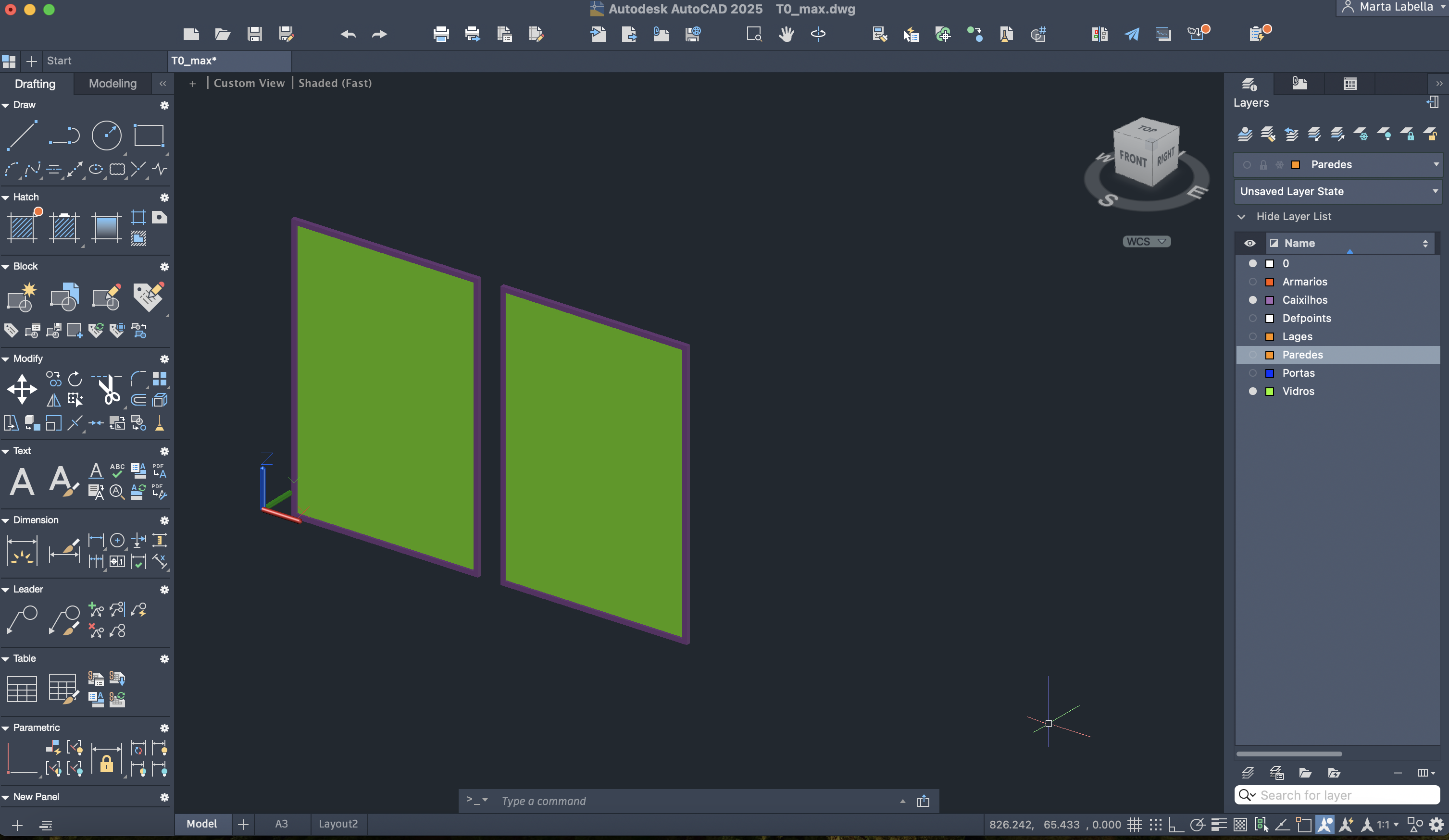
Task: Select the Line tool in Draw panel
Action: (x=22, y=136)
